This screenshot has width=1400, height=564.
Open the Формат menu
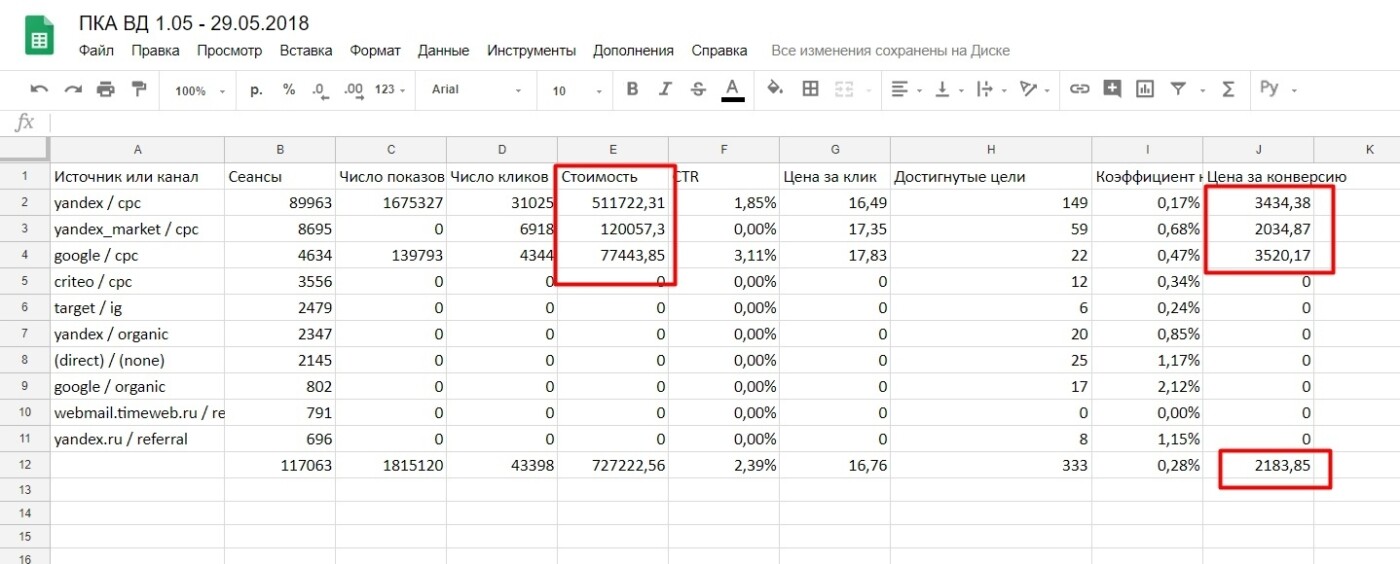coord(375,50)
